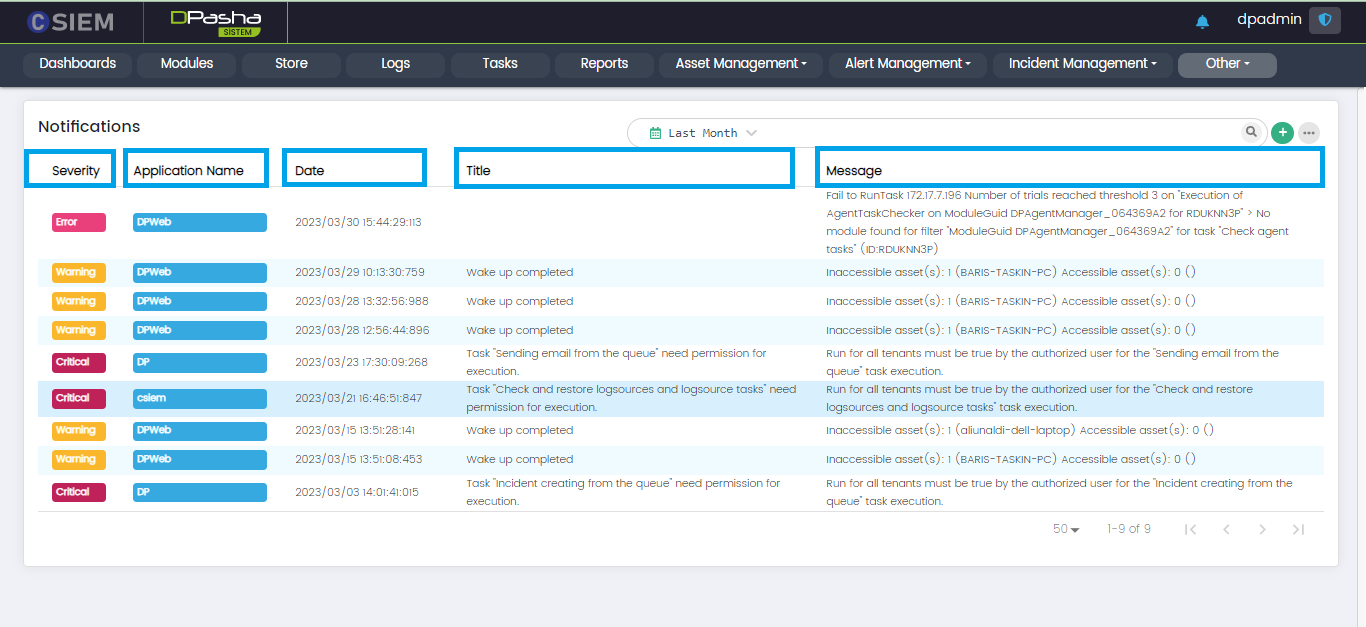
Task: Click the search magnifier icon
Action: coord(1251,132)
